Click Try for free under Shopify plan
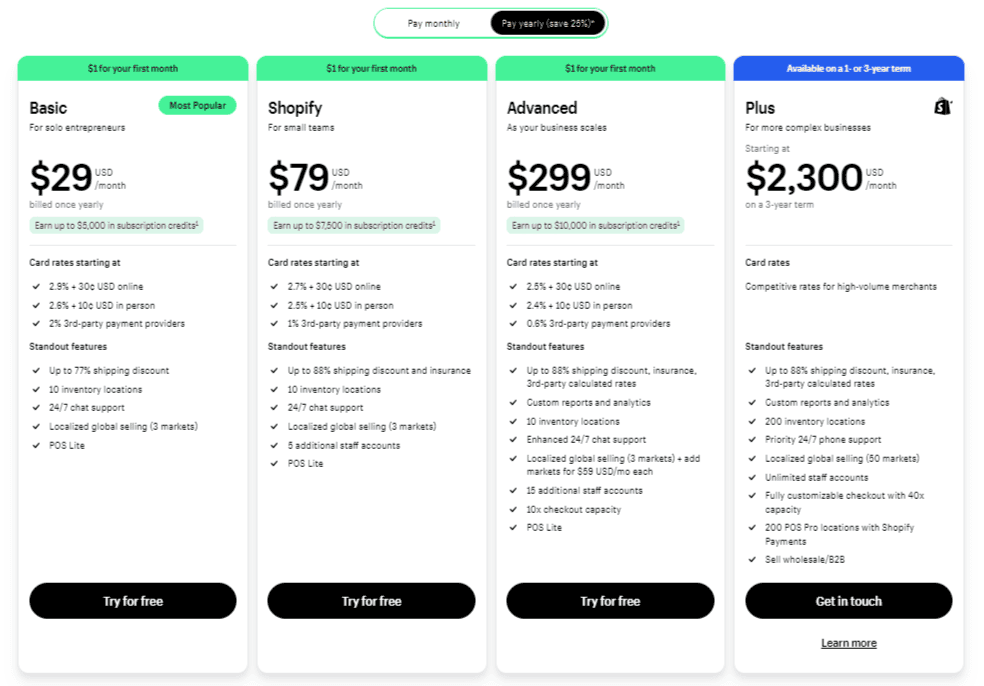984x686 pixels. [372, 601]
